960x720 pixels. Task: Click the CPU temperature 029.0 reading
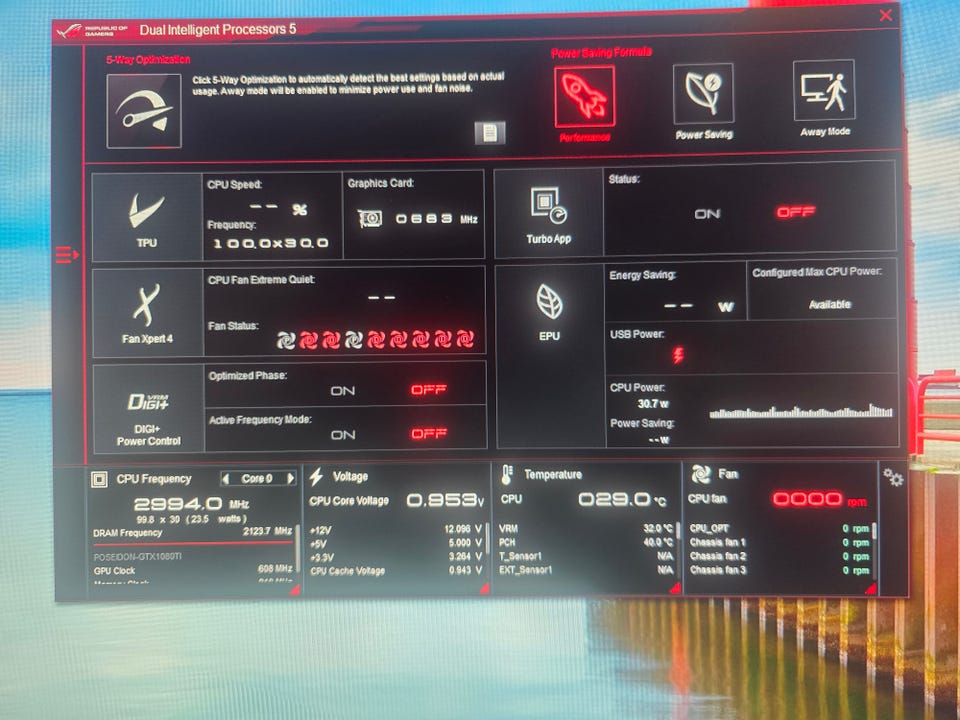tap(622, 500)
